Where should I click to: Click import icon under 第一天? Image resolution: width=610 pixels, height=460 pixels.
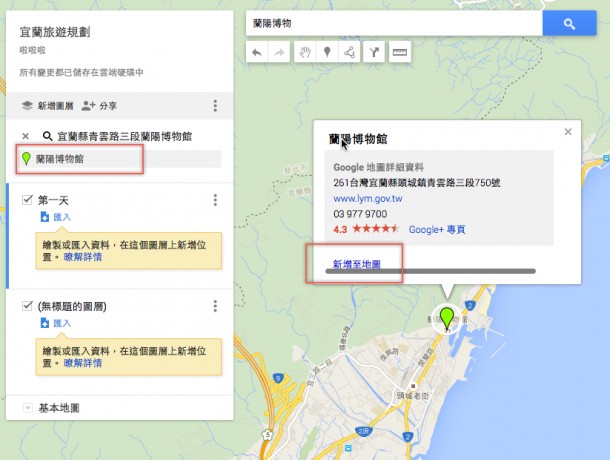pos(45,217)
